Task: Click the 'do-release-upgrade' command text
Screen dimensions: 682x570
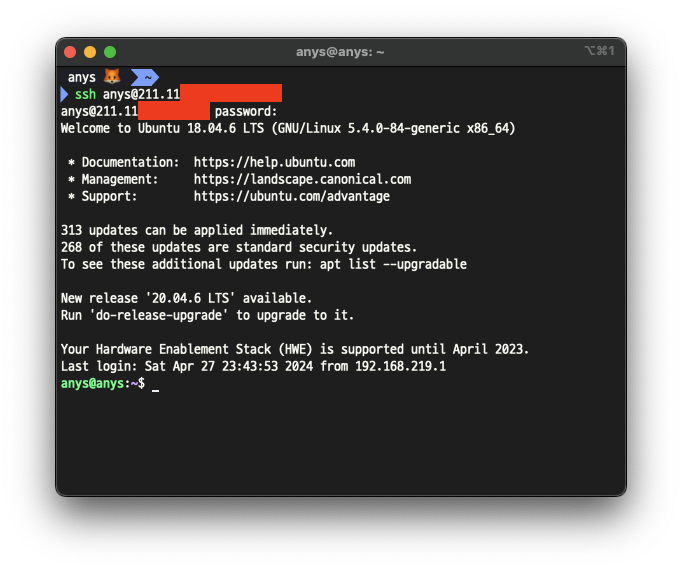Action: 161,315
